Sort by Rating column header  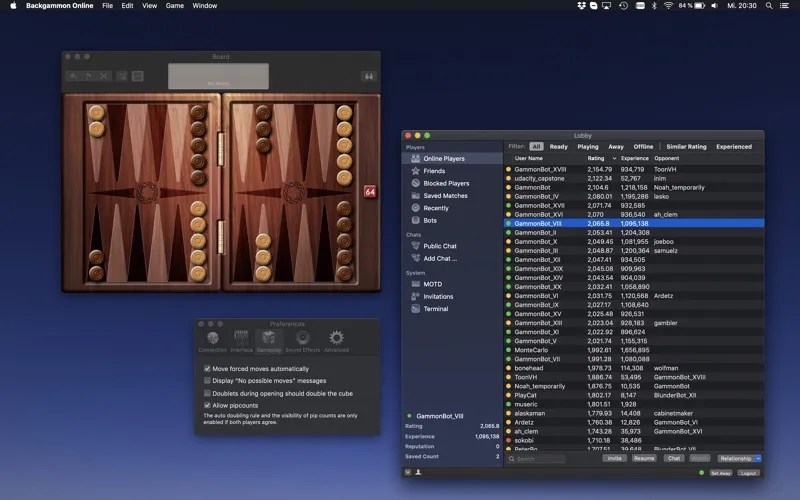pyautogui.click(x=602, y=159)
